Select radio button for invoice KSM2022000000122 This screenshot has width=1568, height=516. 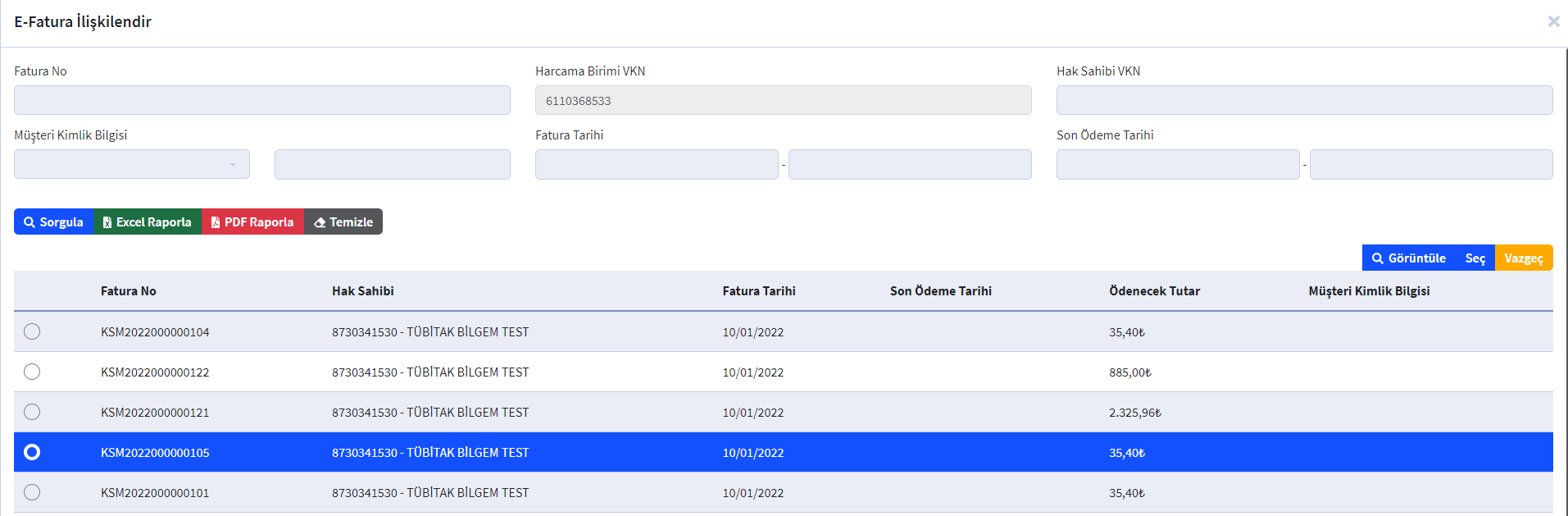click(x=32, y=372)
